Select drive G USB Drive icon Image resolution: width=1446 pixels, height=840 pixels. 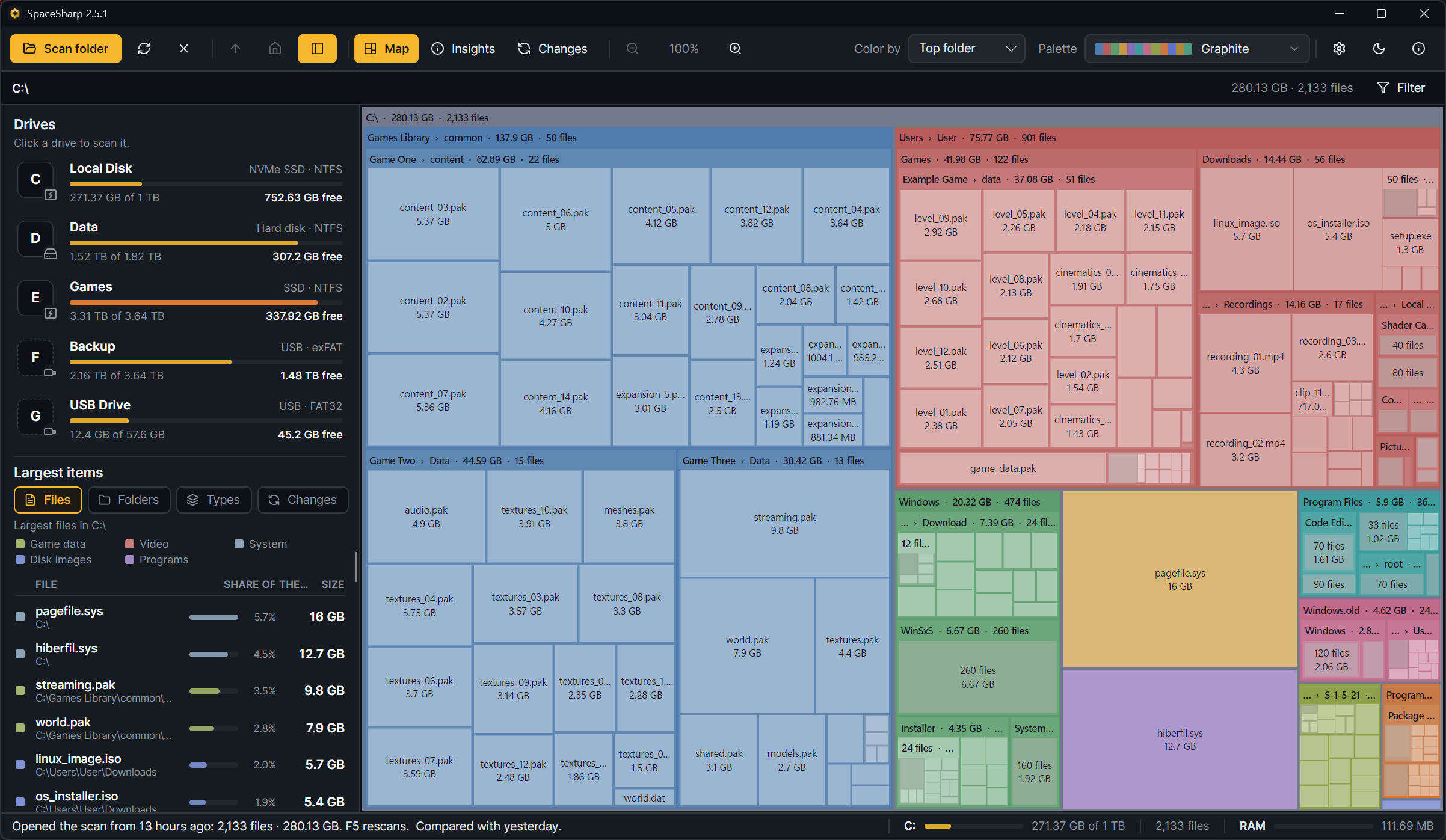click(x=36, y=416)
